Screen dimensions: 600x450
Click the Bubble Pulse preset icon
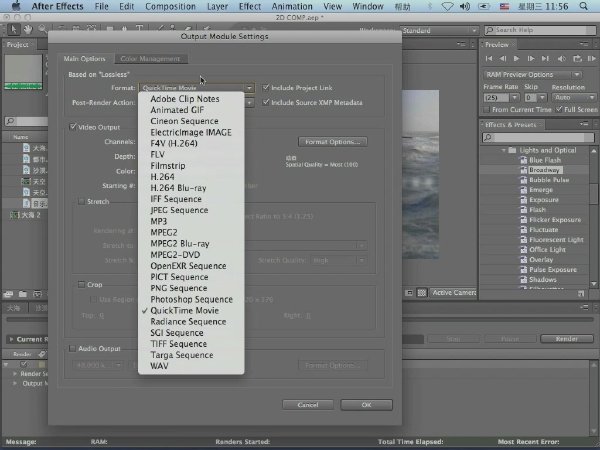[x=523, y=180]
